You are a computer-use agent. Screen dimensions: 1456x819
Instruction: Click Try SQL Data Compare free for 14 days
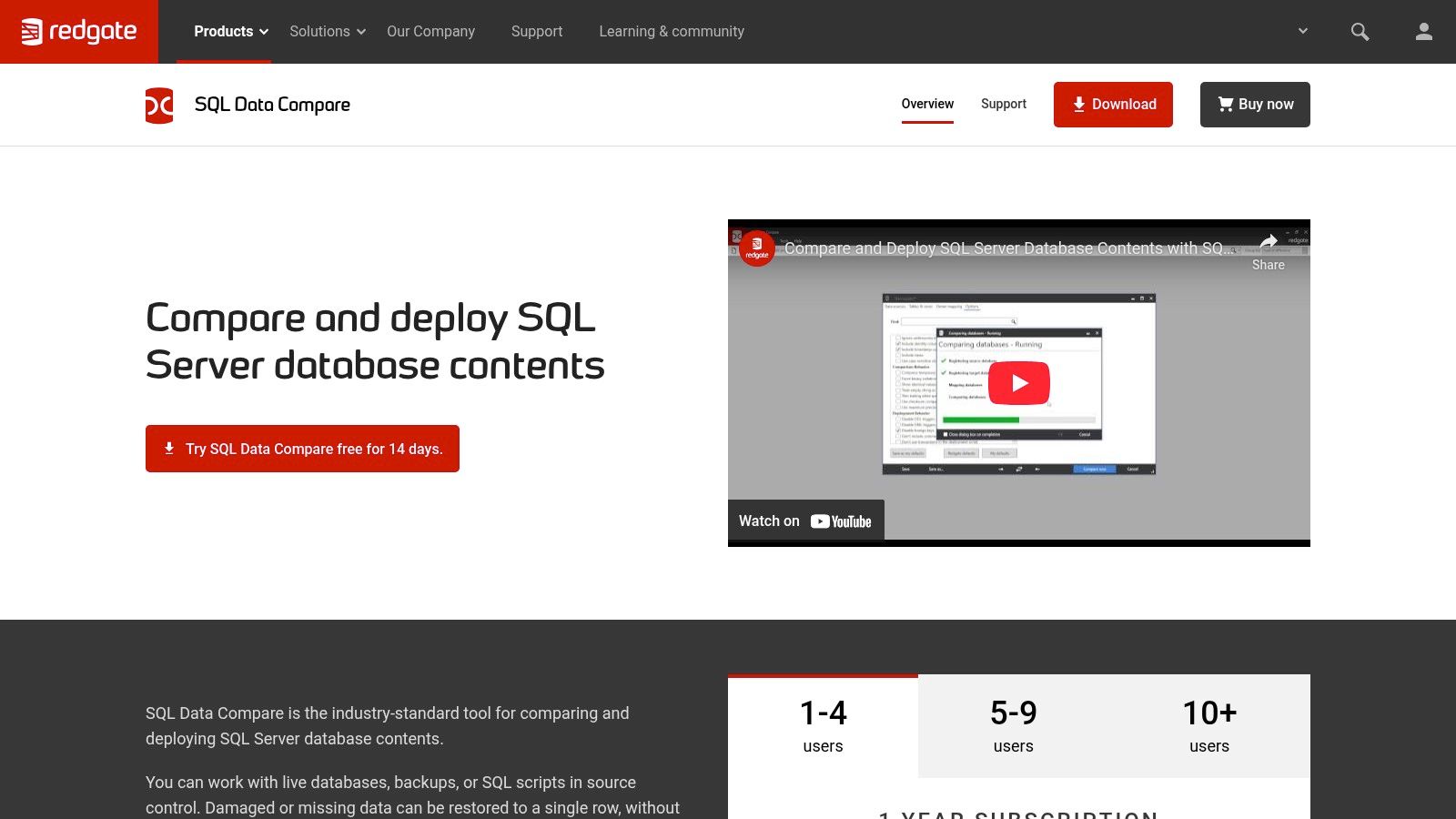tap(302, 448)
